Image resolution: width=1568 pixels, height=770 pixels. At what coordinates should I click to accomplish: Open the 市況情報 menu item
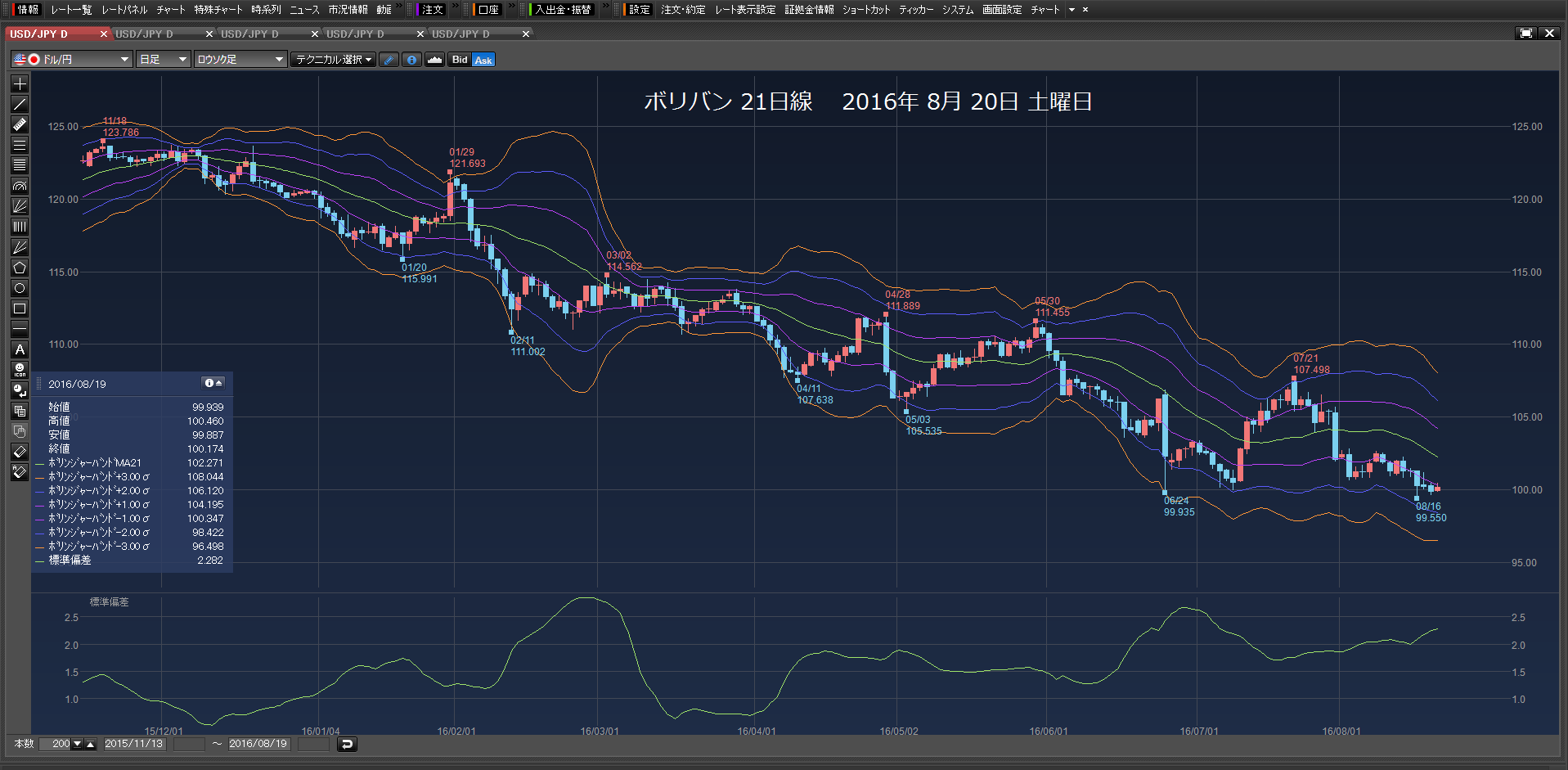pyautogui.click(x=348, y=10)
